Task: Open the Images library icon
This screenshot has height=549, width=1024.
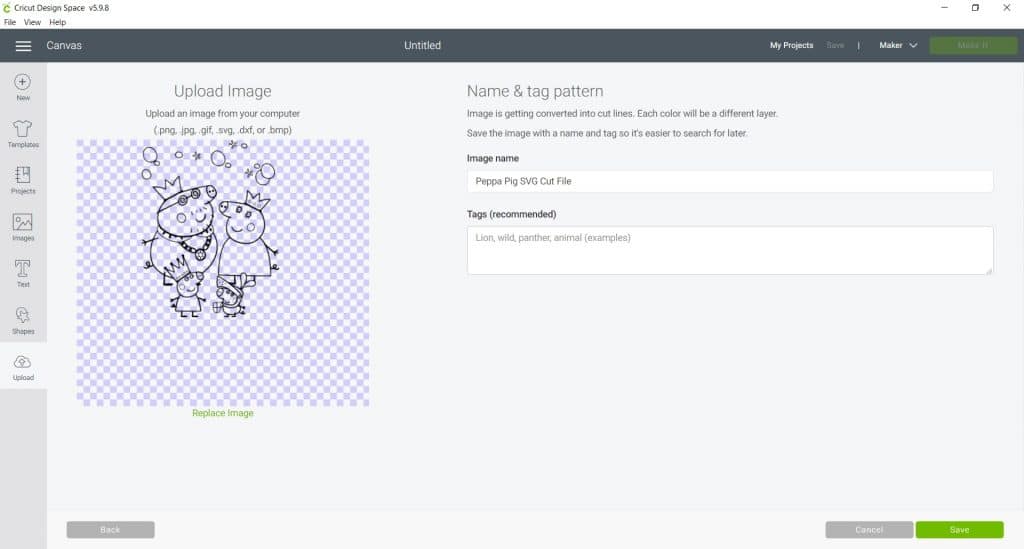Action: 23,222
